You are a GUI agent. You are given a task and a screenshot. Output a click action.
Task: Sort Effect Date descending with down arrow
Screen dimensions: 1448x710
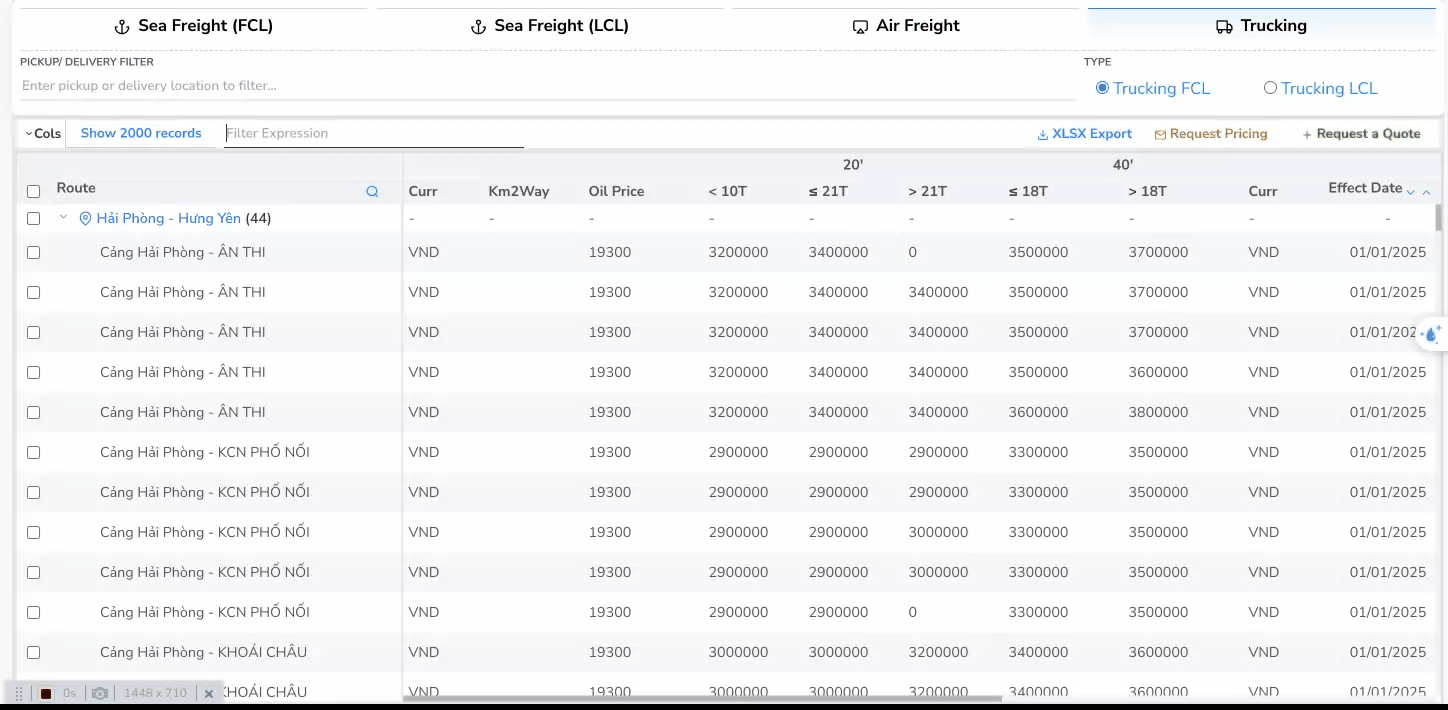(x=1411, y=192)
